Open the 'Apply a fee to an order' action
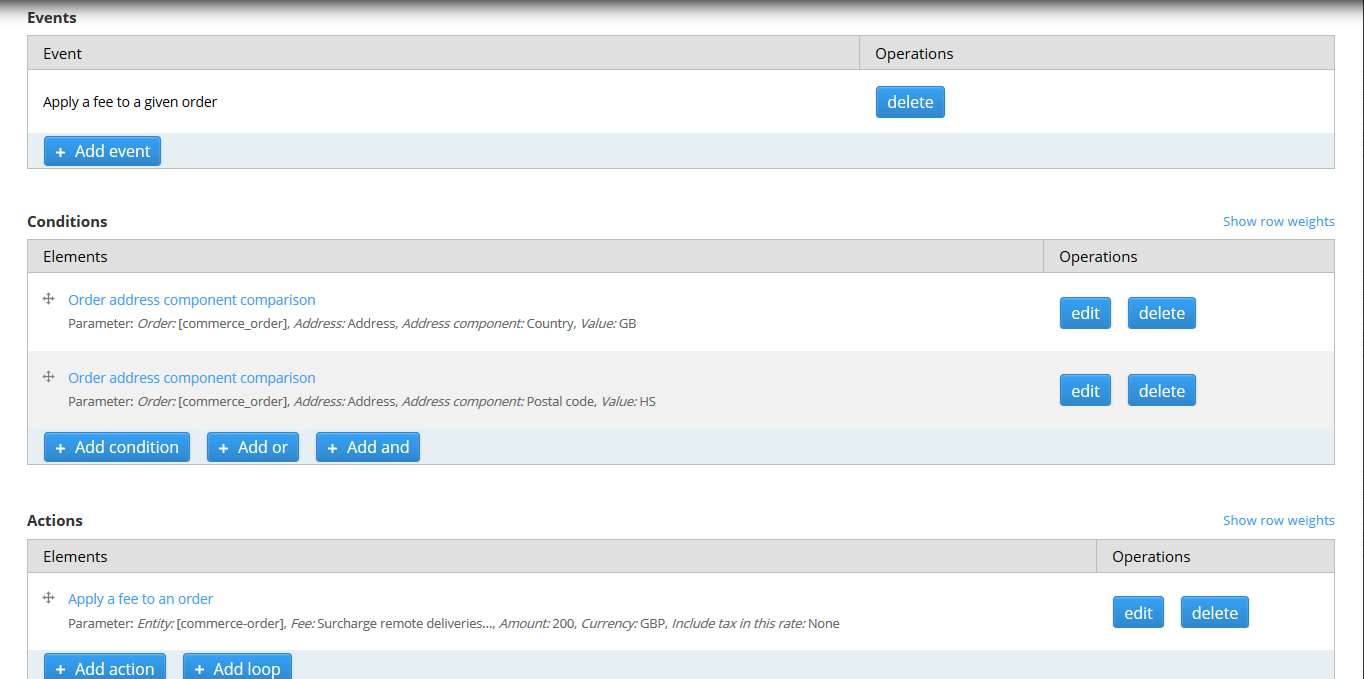 (x=140, y=598)
